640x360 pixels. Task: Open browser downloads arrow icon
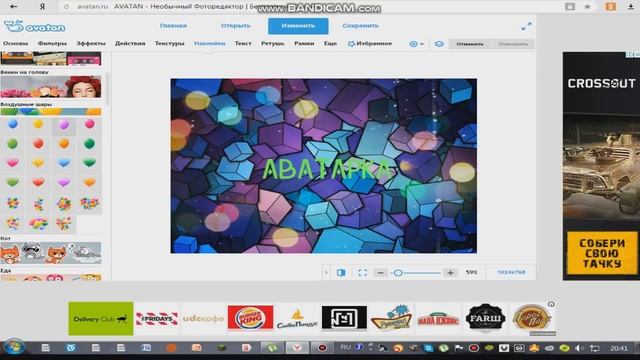pos(631,7)
